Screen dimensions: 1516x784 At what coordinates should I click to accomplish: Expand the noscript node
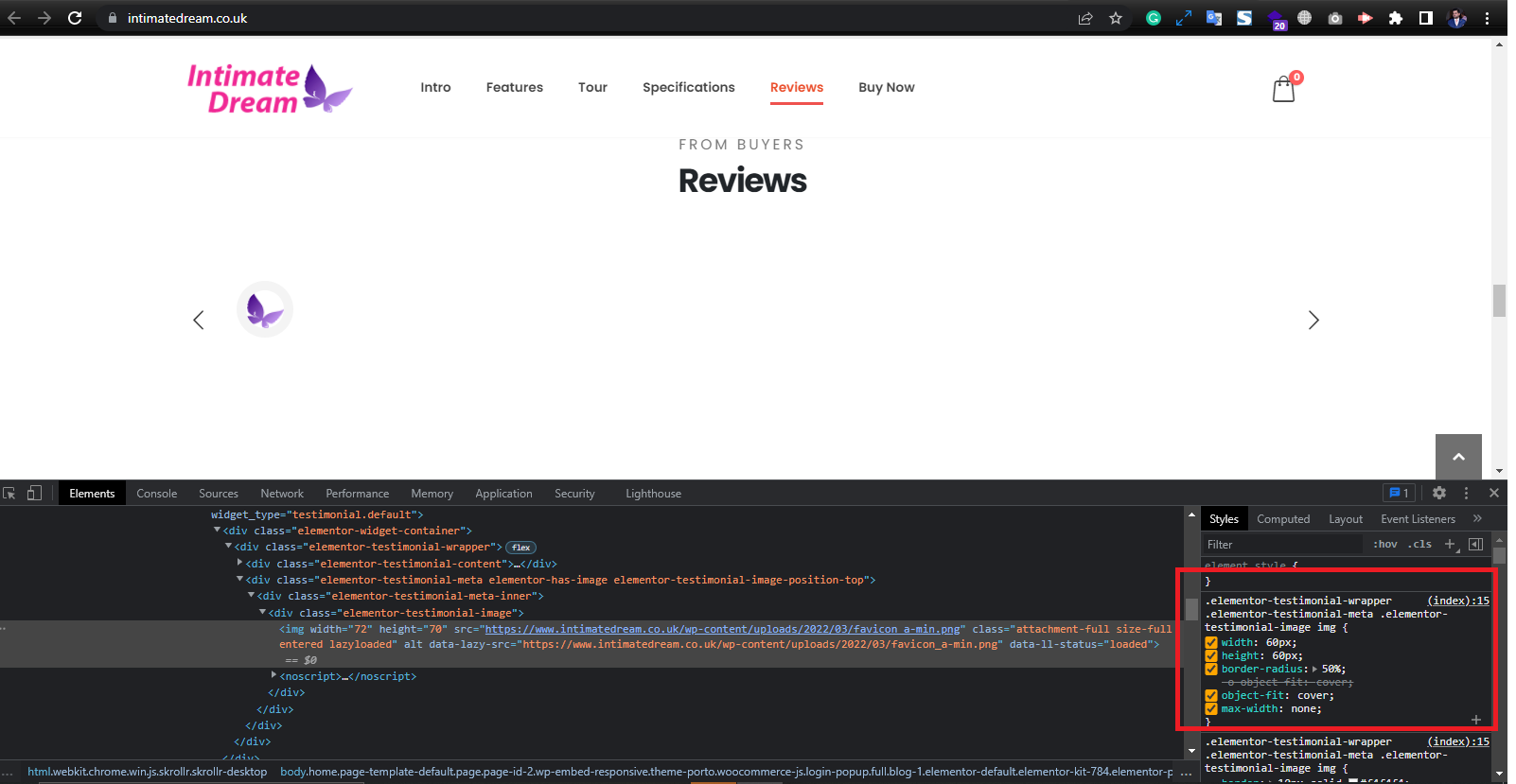[x=273, y=675]
